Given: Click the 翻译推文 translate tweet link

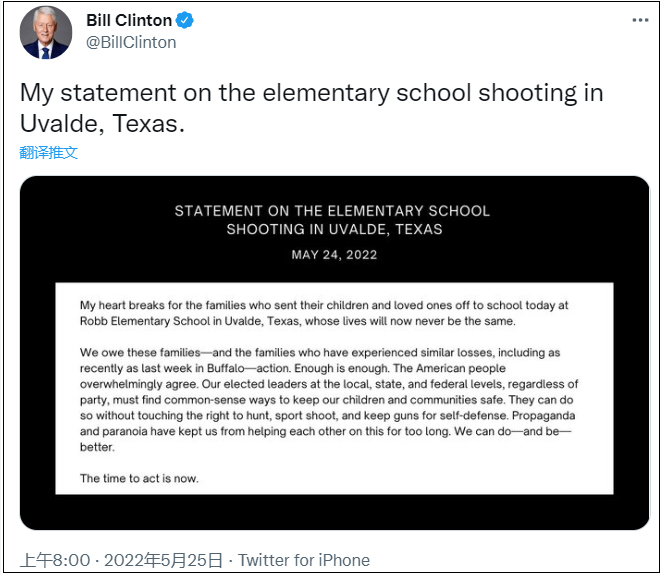Looking at the screenshot, I should click(x=49, y=153).
